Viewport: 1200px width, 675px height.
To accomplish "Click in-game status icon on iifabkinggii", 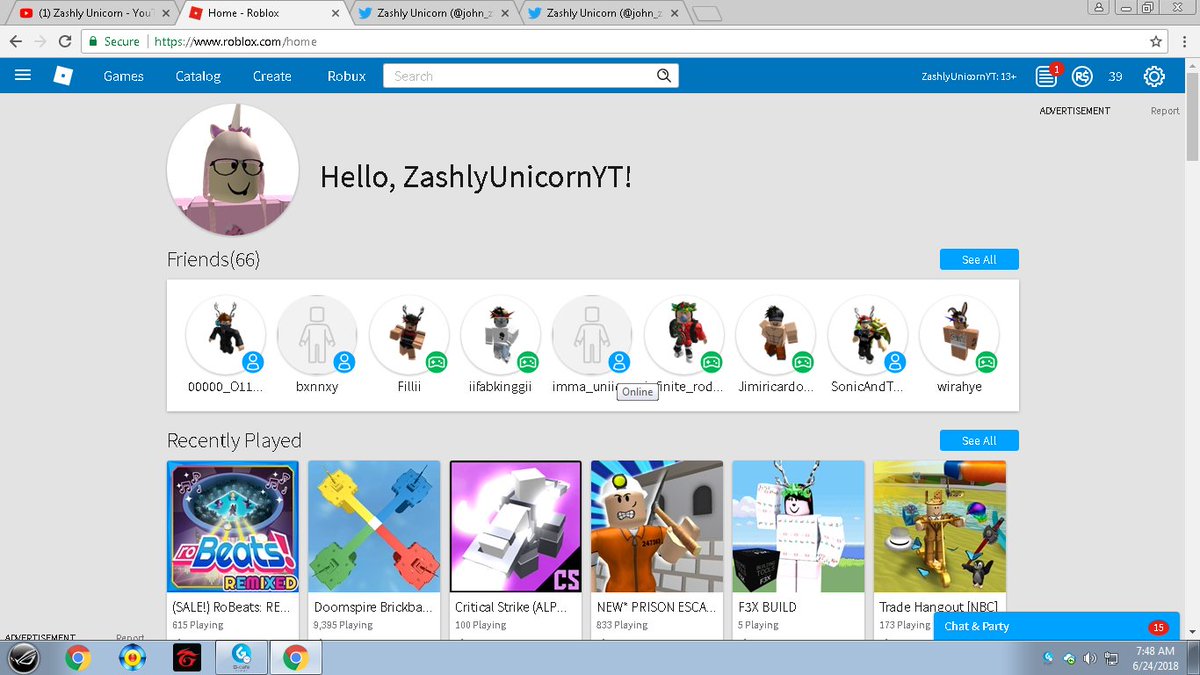I will (x=528, y=362).
